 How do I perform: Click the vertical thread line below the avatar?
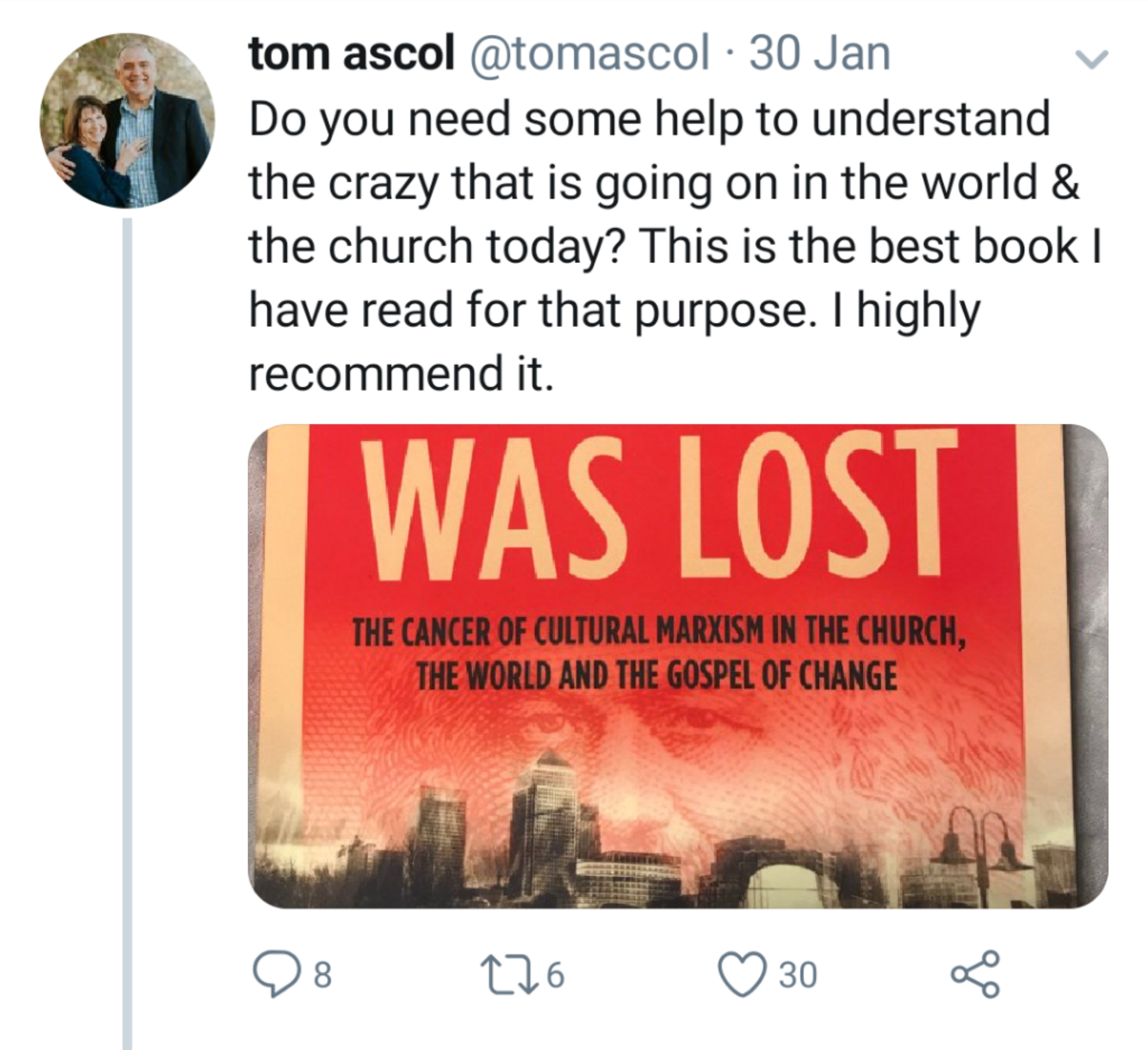[128, 626]
